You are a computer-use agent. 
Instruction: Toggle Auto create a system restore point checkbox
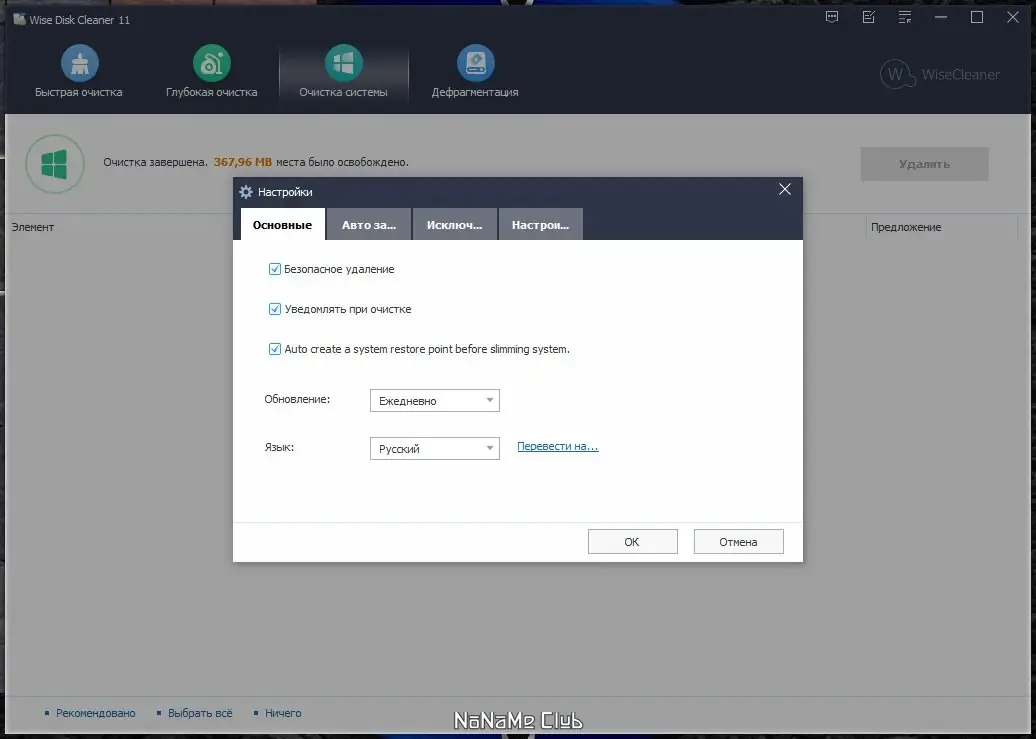click(275, 349)
